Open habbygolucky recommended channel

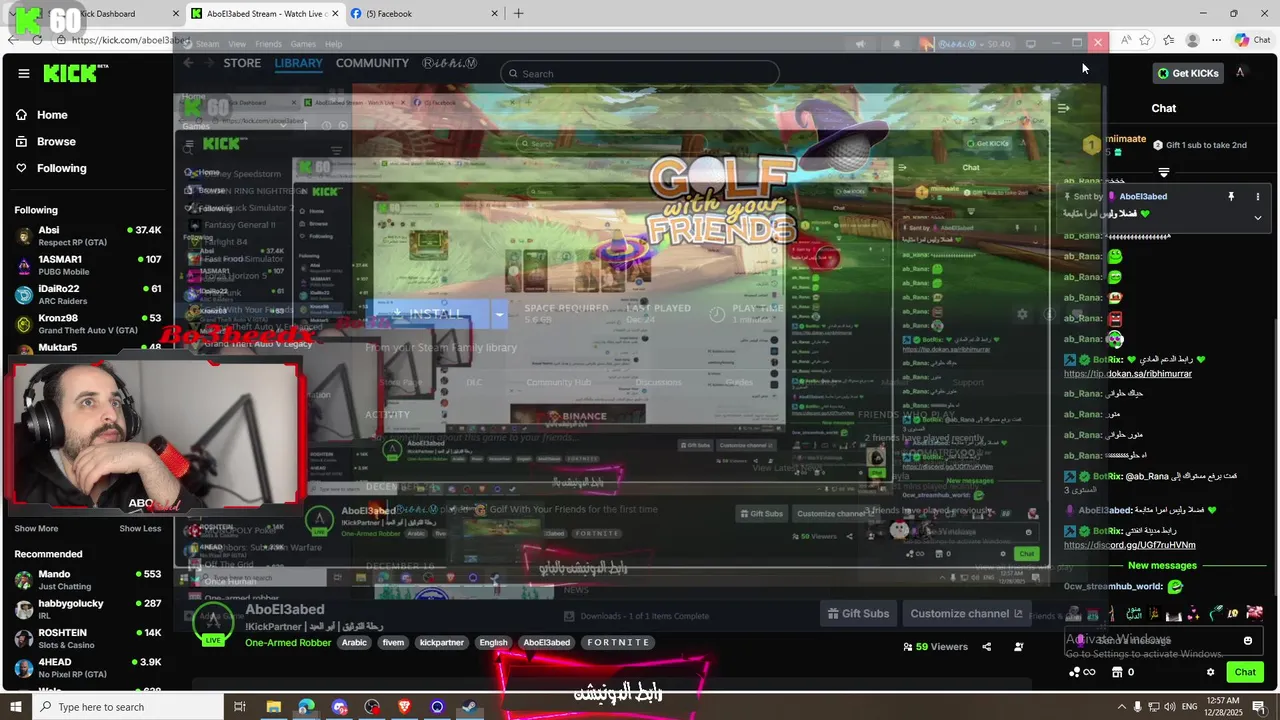click(x=87, y=609)
